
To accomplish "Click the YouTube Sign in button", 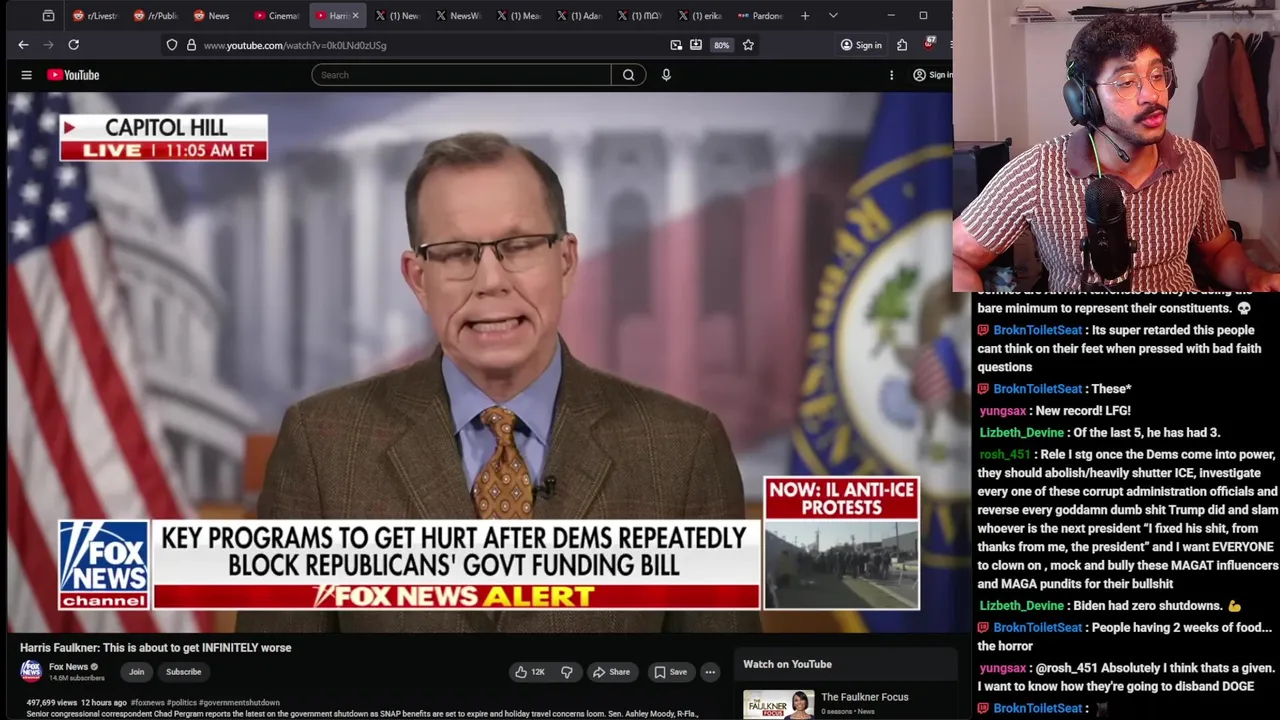I will coord(932,75).
